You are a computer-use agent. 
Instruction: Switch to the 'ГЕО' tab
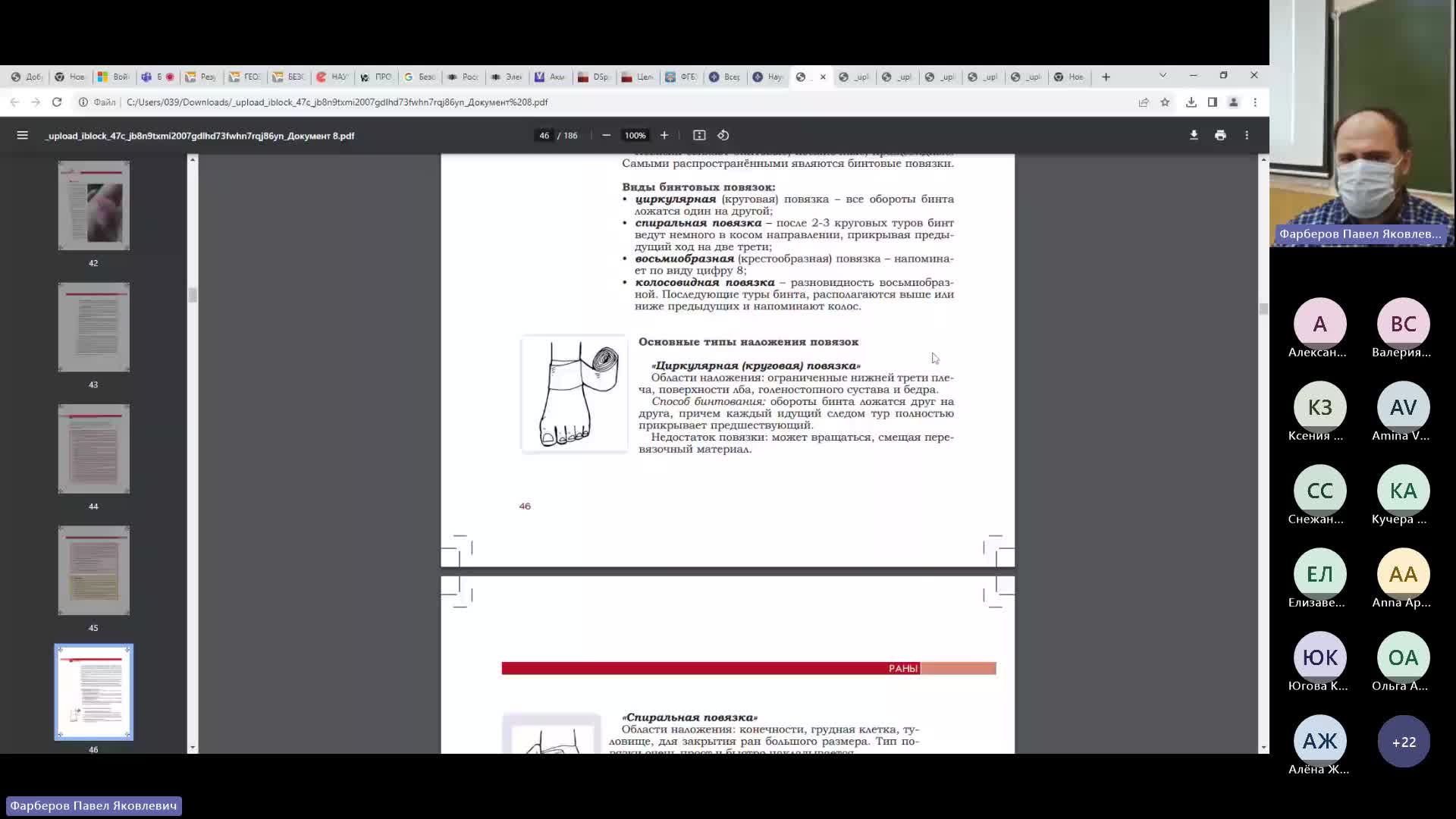tap(245, 77)
